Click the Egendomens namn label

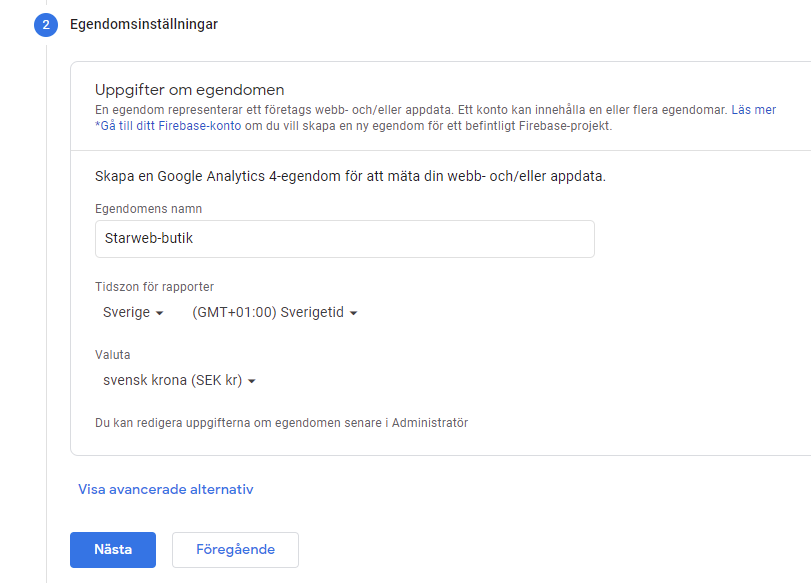point(148,209)
